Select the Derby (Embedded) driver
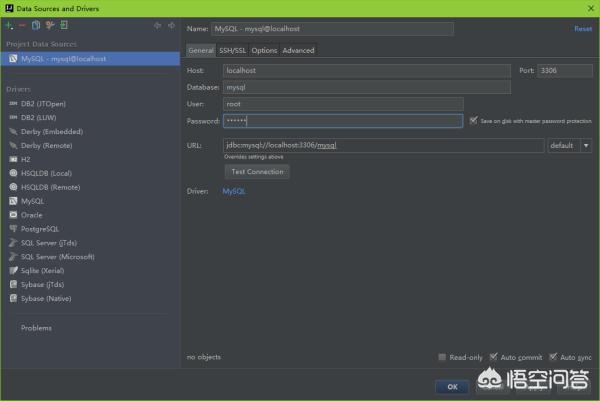 tap(52, 132)
